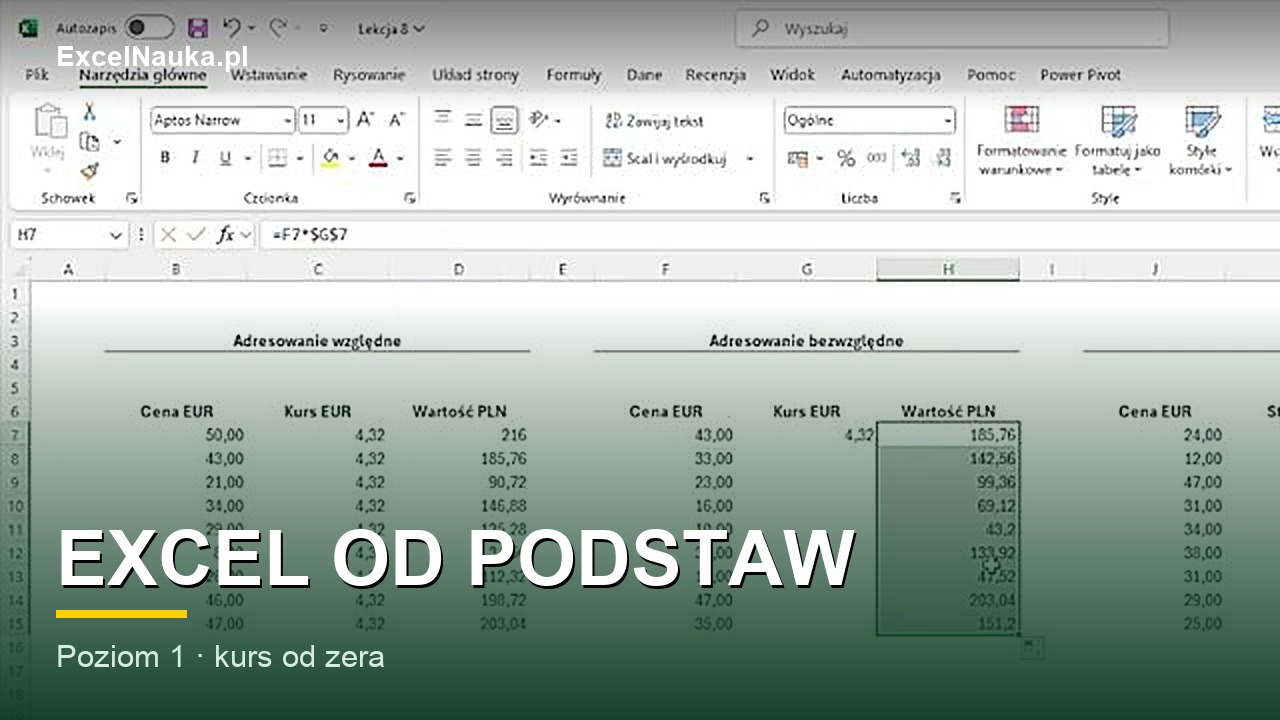The height and width of the screenshot is (720, 1280).
Task: Confirm the formula with the checkmark
Action: pyautogui.click(x=196, y=235)
